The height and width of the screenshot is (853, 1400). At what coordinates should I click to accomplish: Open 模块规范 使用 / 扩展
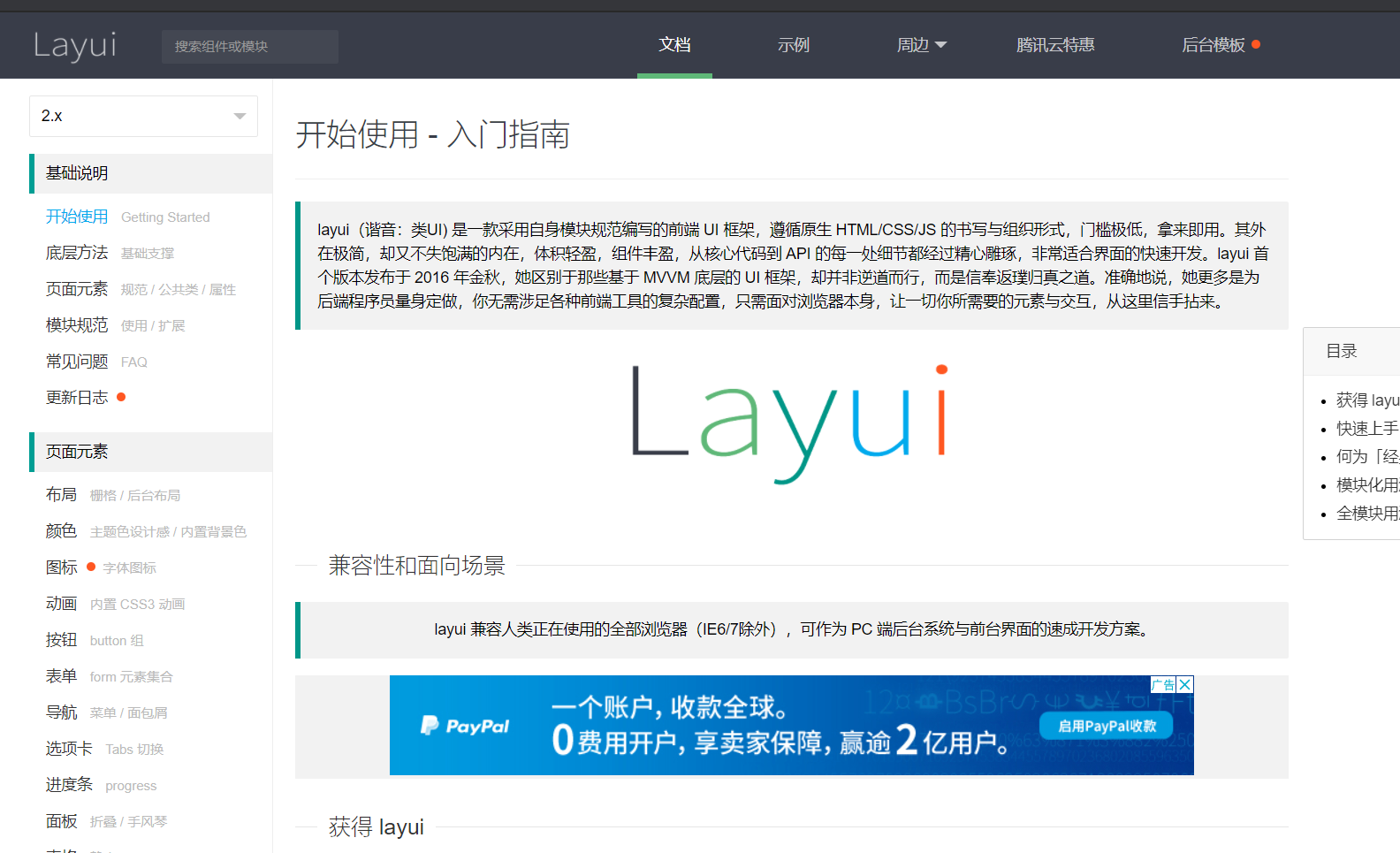(x=116, y=325)
